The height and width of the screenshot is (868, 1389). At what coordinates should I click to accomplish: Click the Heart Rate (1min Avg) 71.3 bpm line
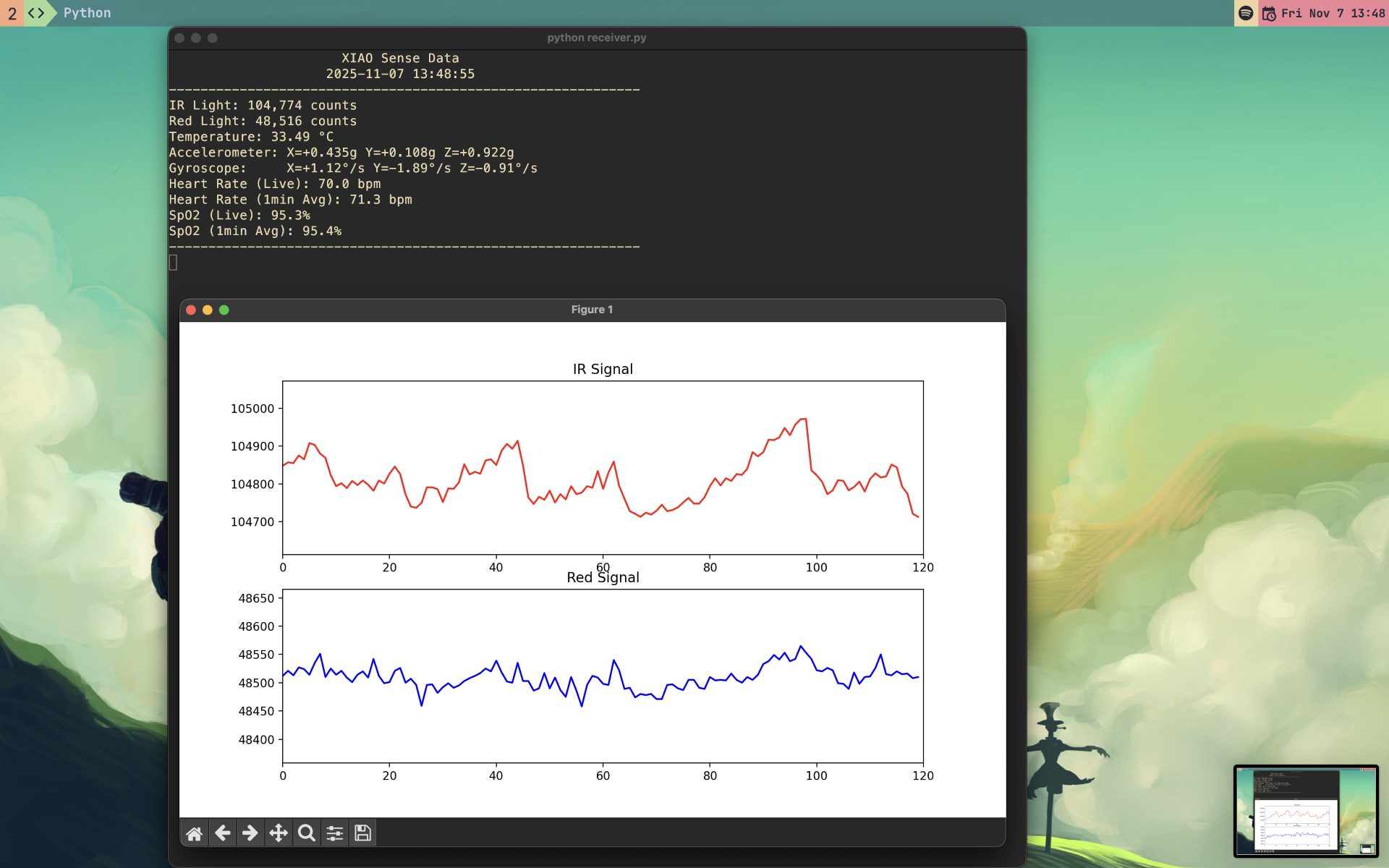[x=290, y=200]
